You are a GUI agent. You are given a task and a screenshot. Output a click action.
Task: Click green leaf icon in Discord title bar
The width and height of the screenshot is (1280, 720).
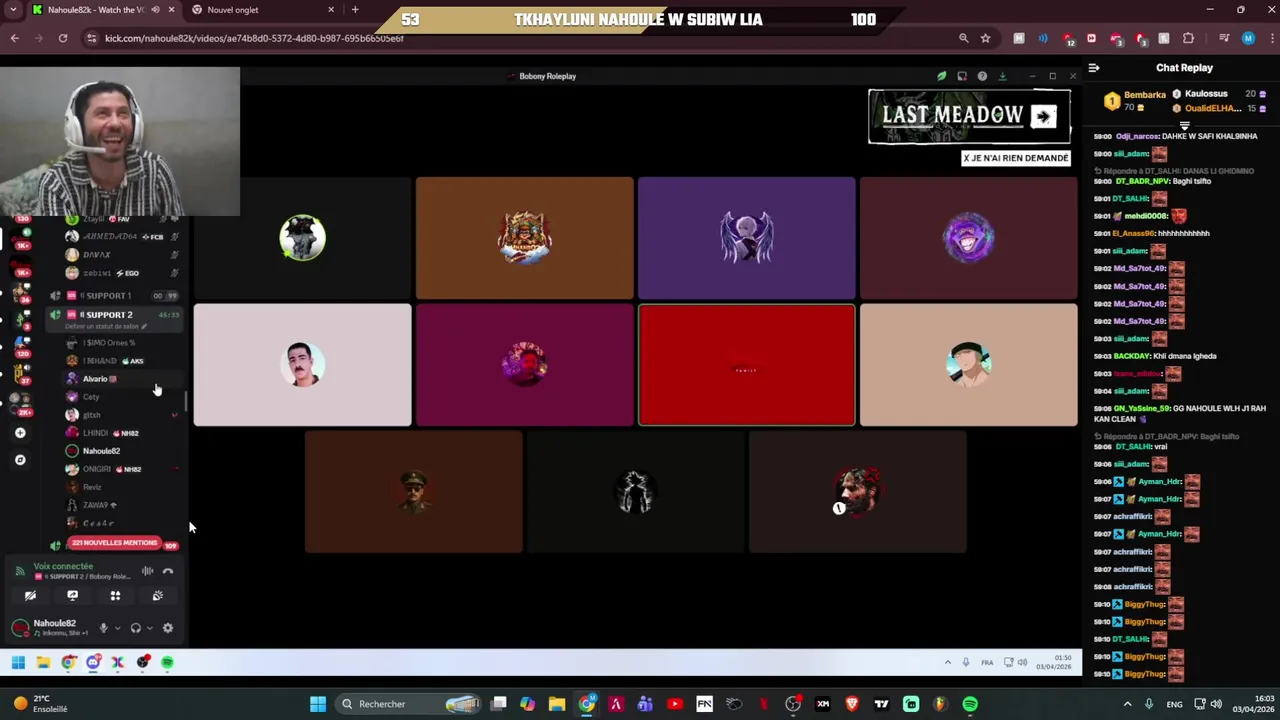(x=941, y=76)
